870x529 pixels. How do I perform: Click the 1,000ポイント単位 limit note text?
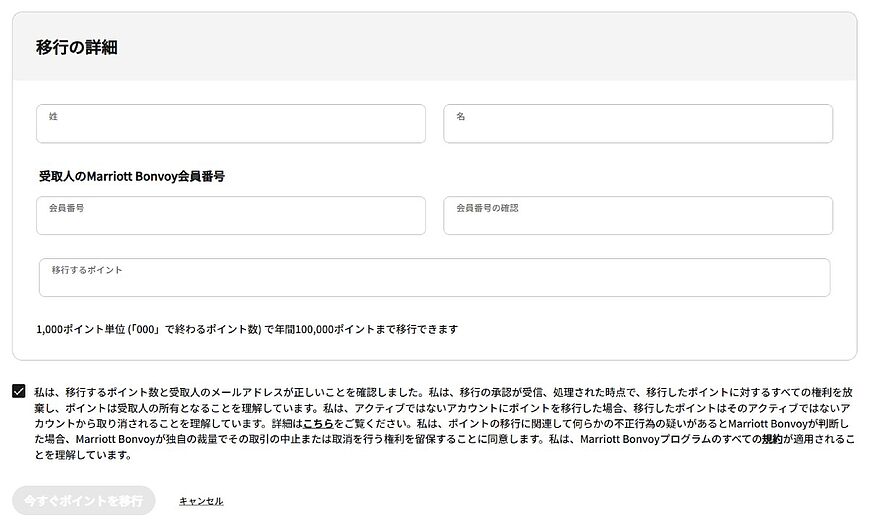(247, 329)
